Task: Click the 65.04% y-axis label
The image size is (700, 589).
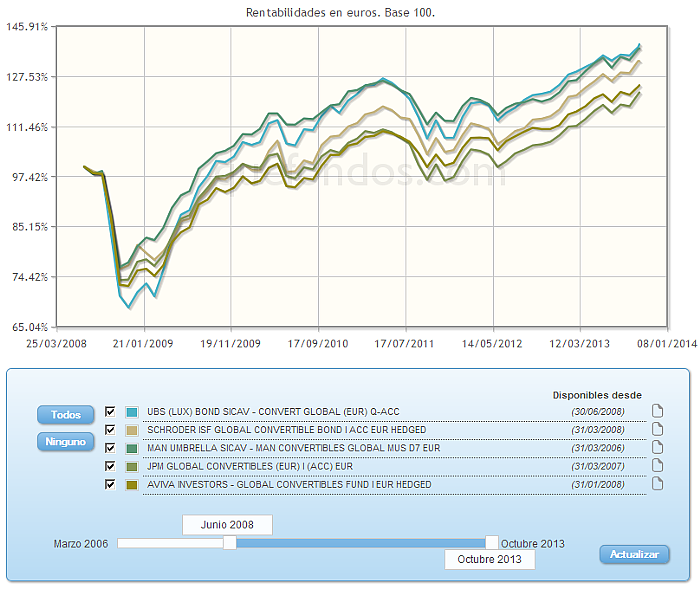Action: coord(30,327)
